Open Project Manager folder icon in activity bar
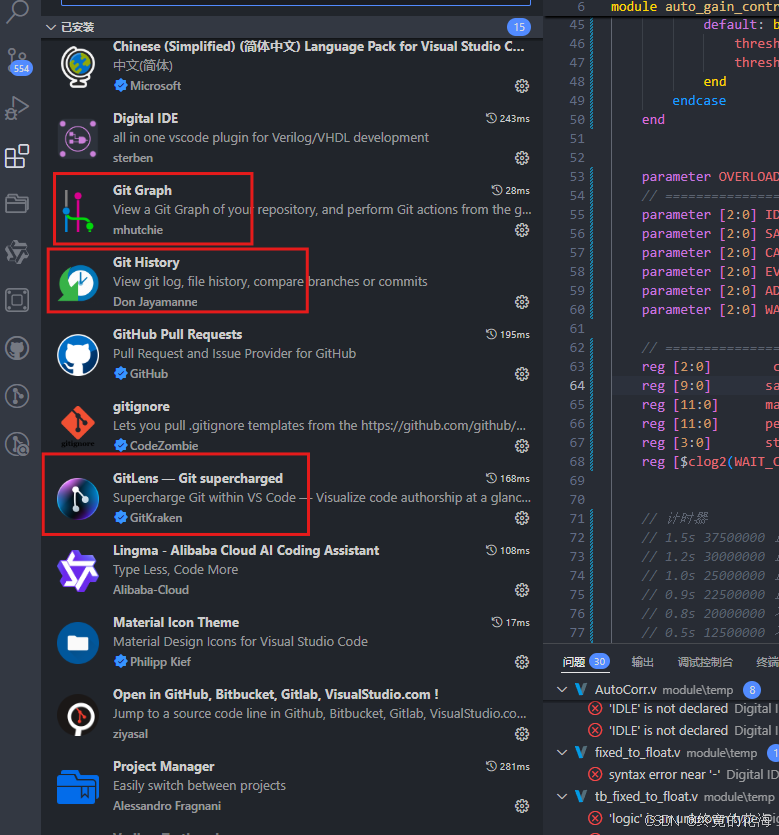 pyautogui.click(x=17, y=203)
